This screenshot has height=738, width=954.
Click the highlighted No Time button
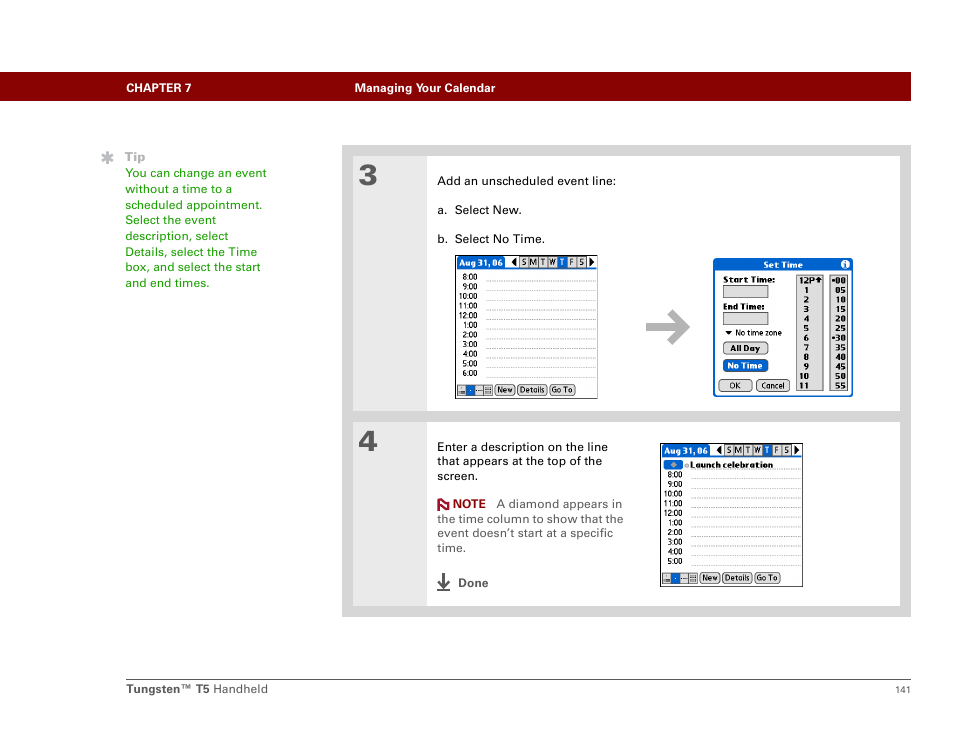coord(745,366)
